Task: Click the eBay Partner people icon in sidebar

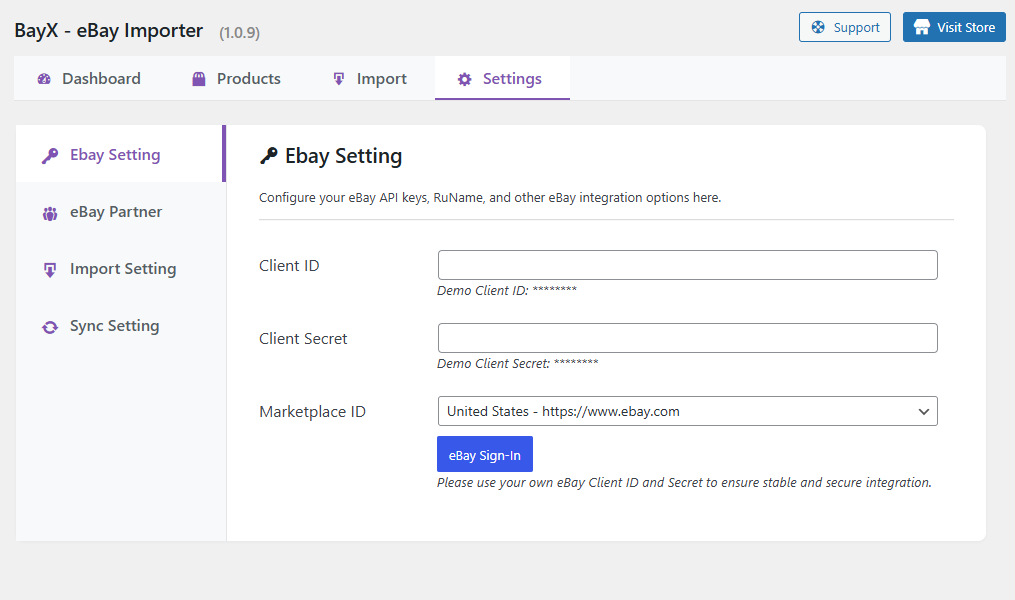Action: coord(49,211)
